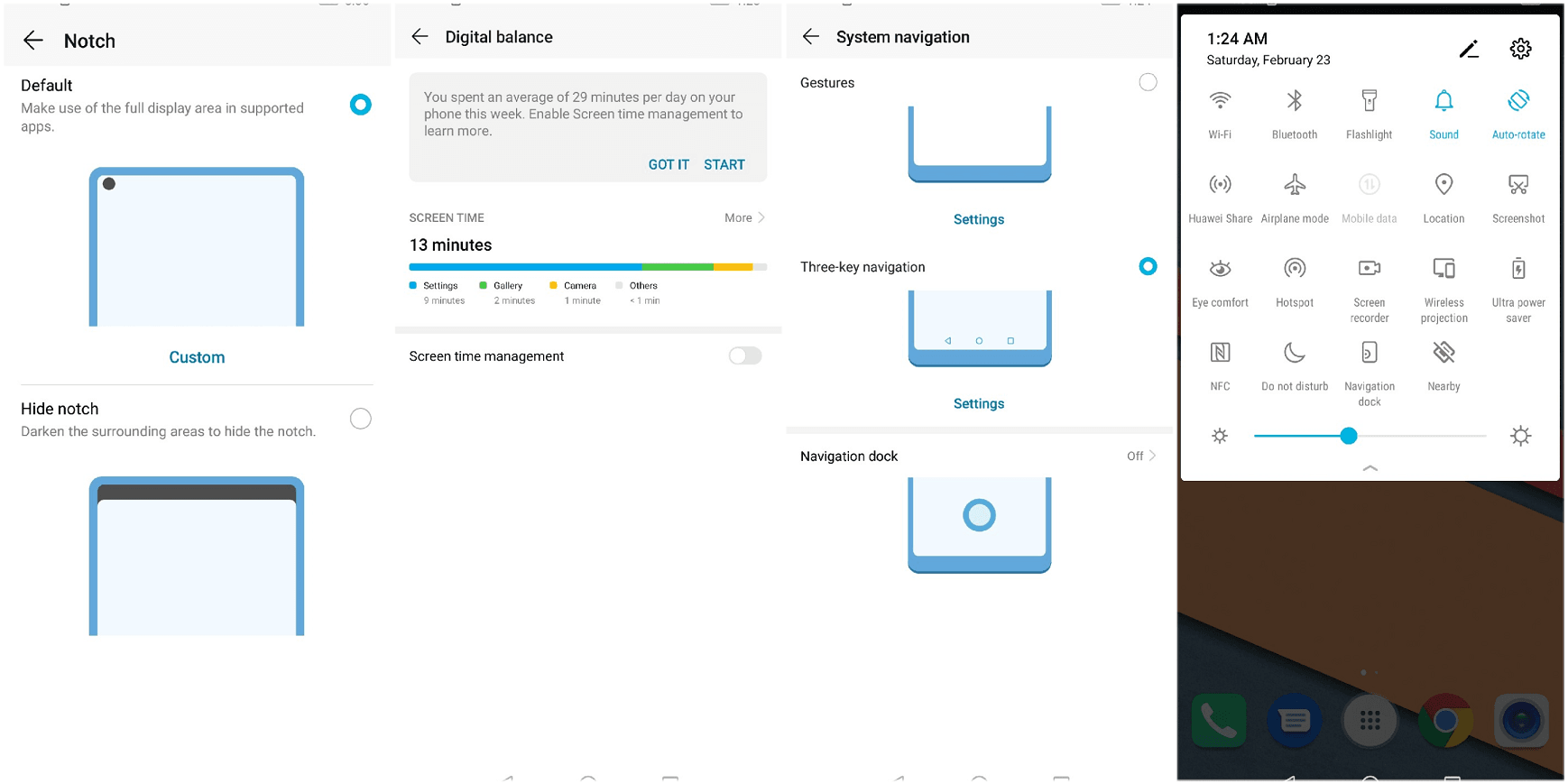
Task: Go back from the Notch screen
Action: (33, 41)
